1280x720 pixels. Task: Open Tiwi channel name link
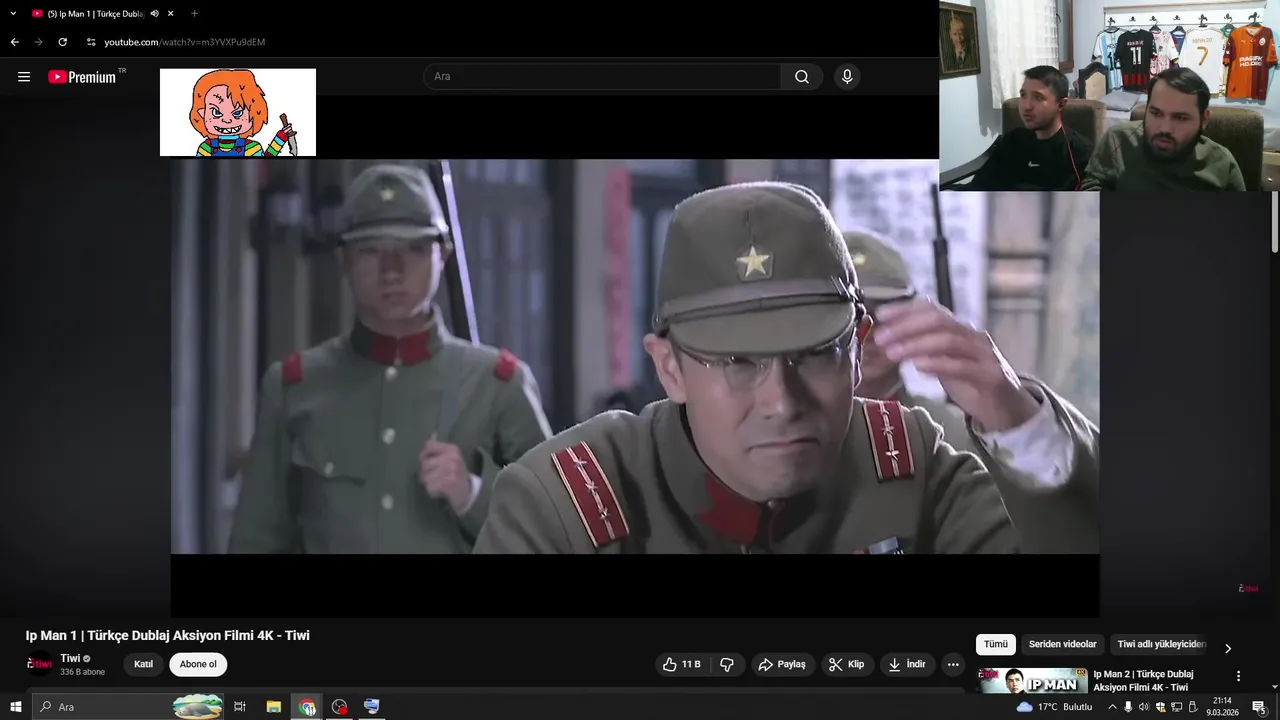point(70,658)
